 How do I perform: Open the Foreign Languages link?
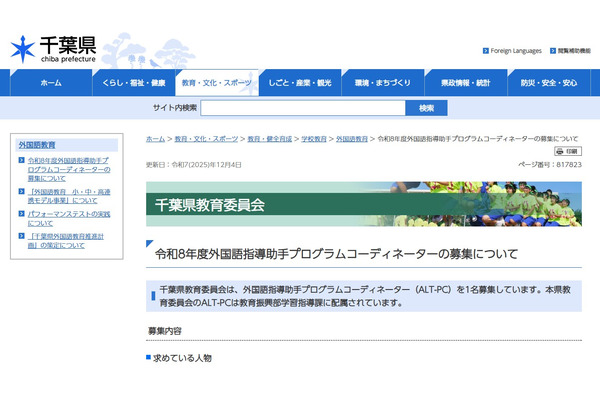(x=516, y=51)
